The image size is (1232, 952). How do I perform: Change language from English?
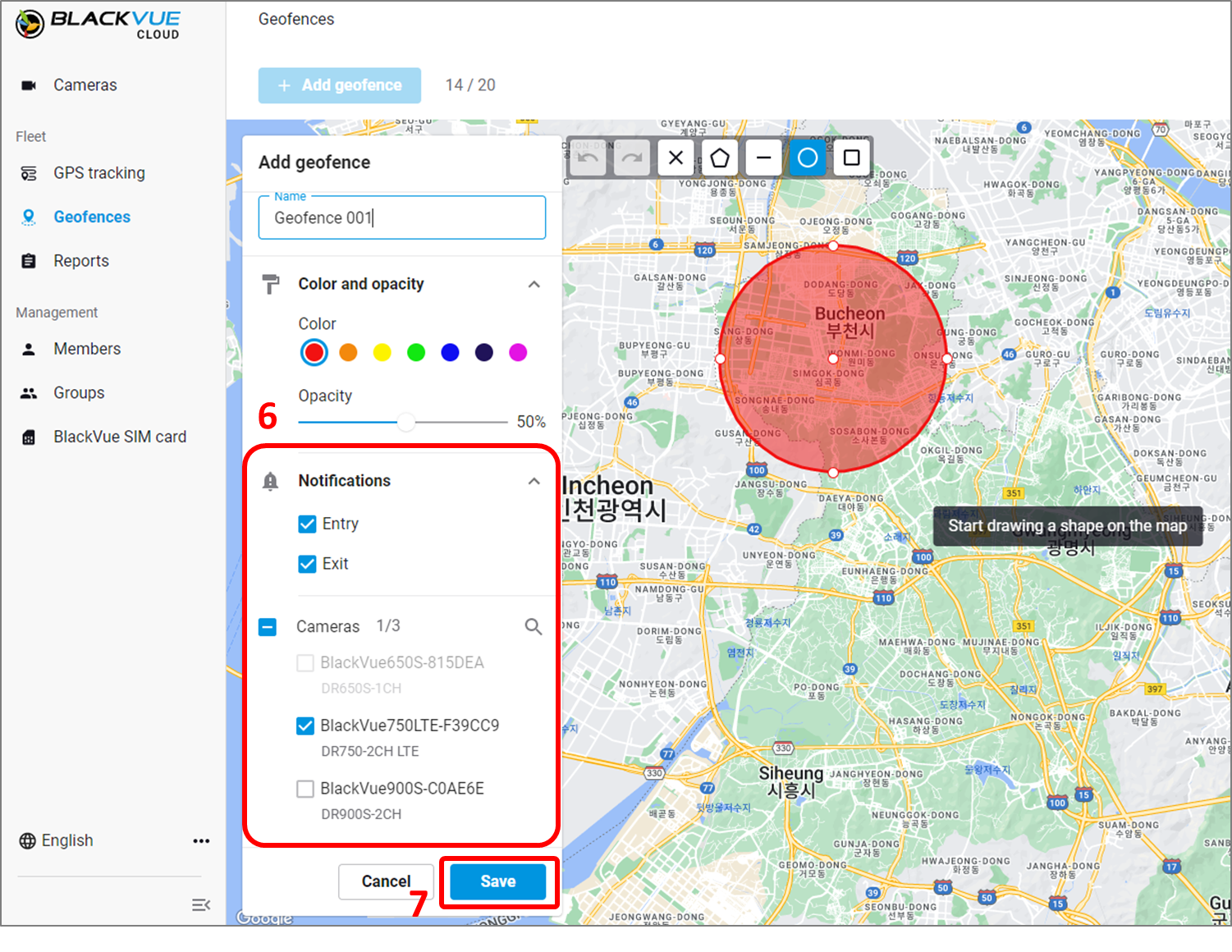67,840
